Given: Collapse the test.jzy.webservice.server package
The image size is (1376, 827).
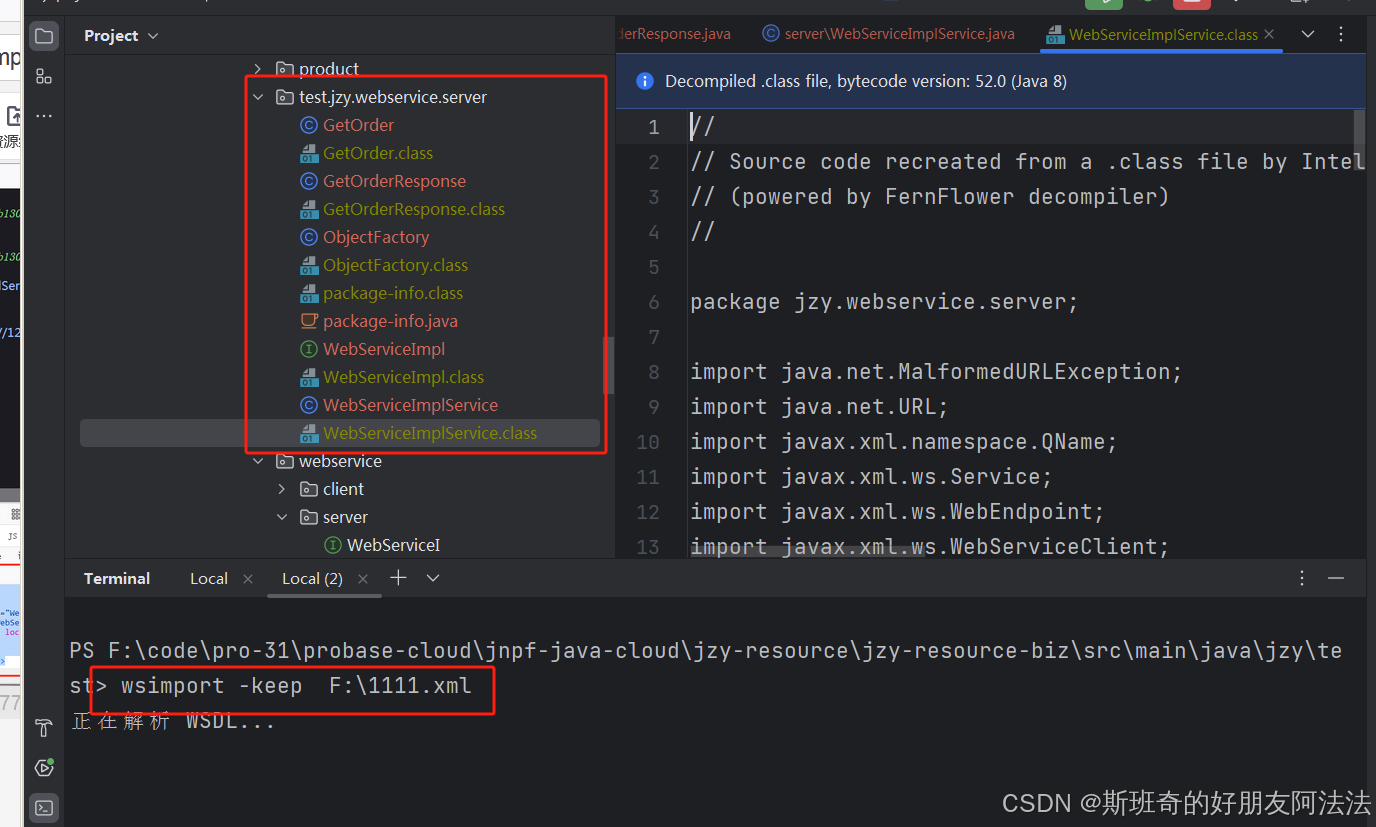Looking at the screenshot, I should pyautogui.click(x=258, y=96).
